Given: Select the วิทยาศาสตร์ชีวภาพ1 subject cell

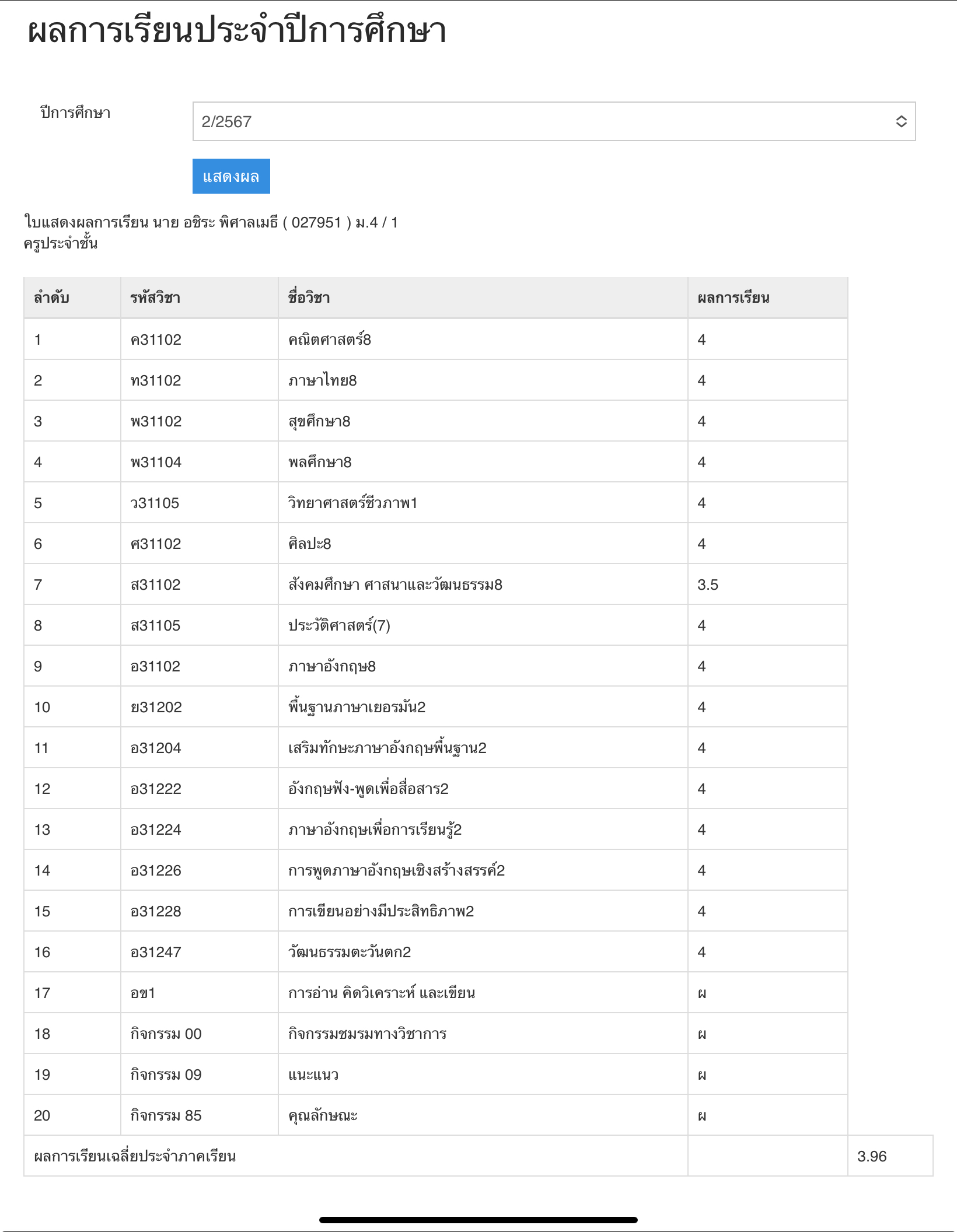Looking at the screenshot, I should pyautogui.click(x=353, y=503).
